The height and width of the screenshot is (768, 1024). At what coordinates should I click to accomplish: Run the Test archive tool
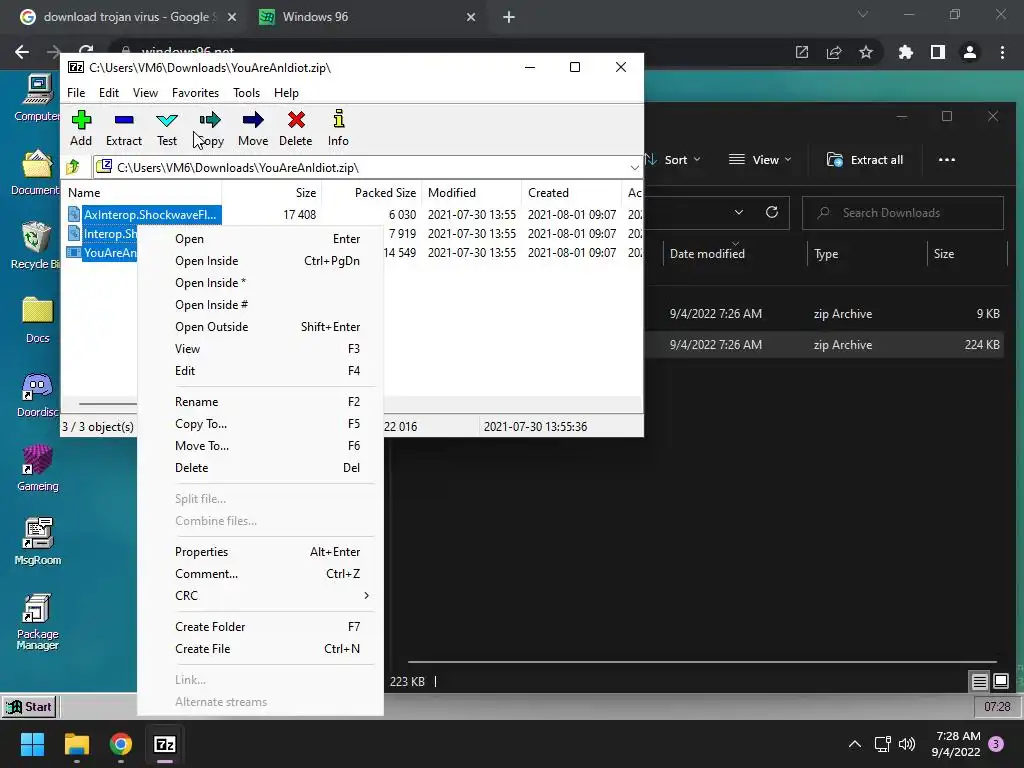coord(167,128)
